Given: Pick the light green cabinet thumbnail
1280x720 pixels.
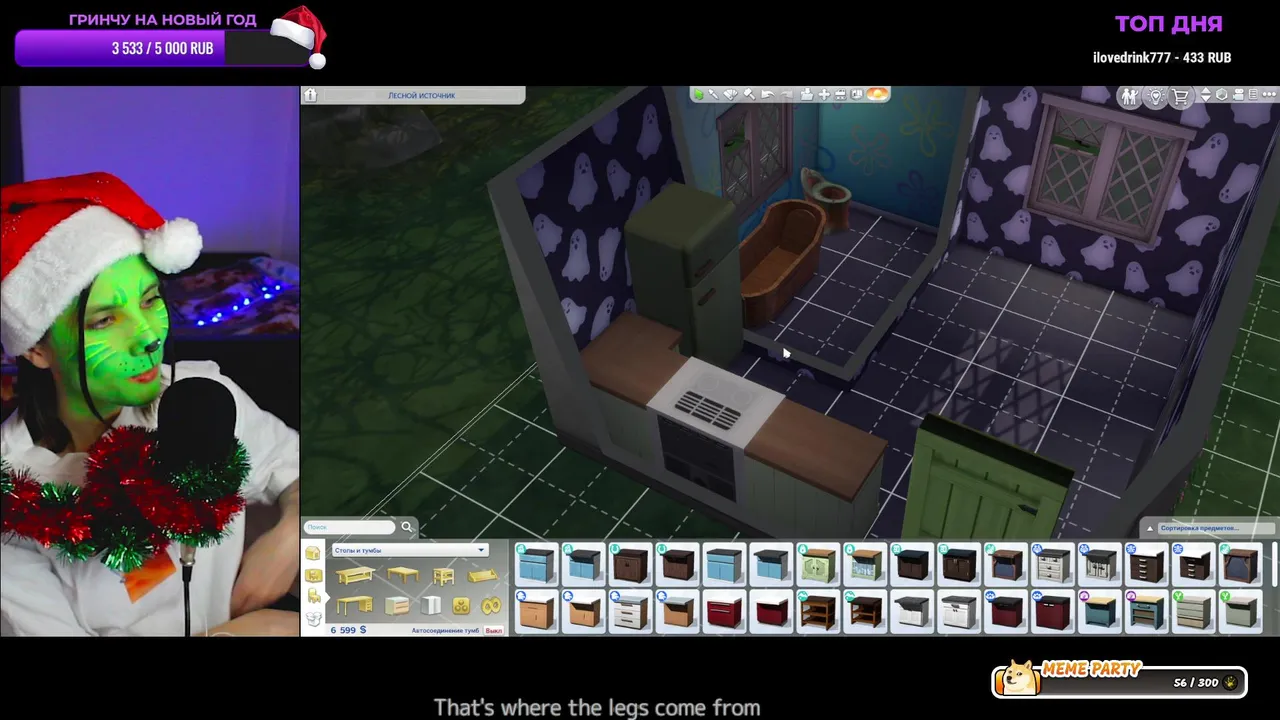Looking at the screenshot, I should (x=818, y=564).
